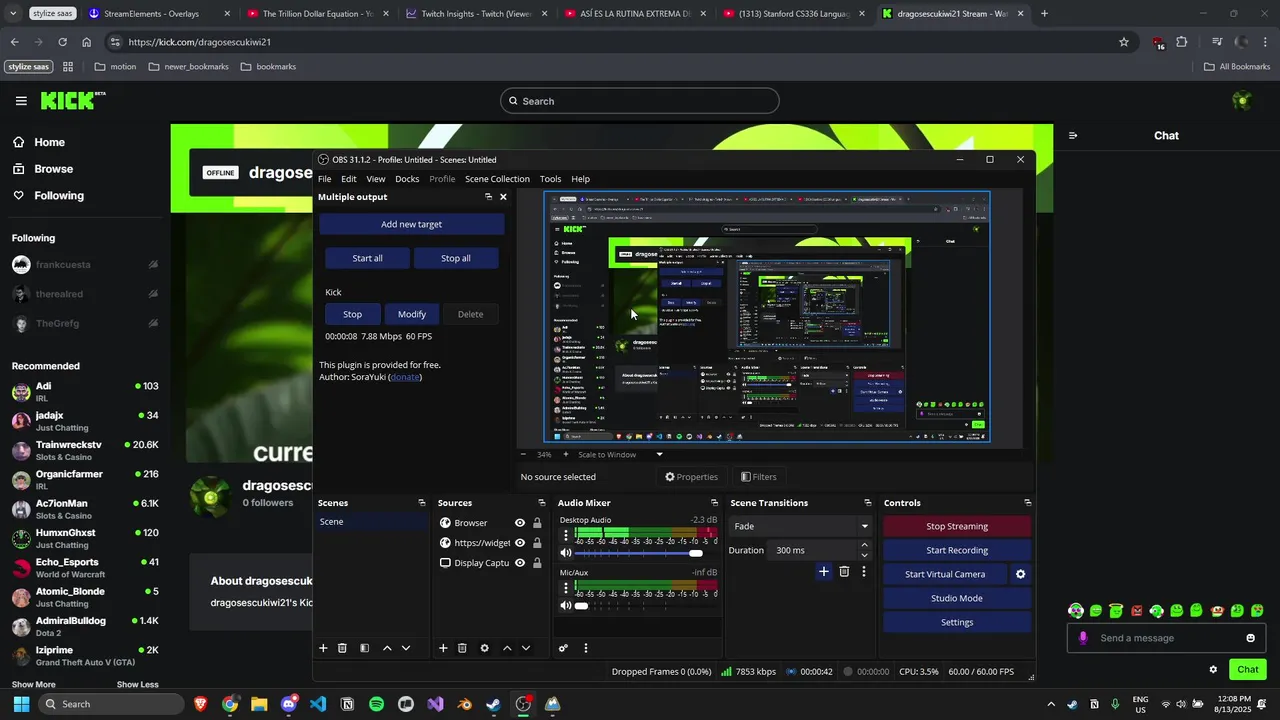The width and height of the screenshot is (1280, 720).
Task: Click Stop Streaming button
Action: coord(957,526)
